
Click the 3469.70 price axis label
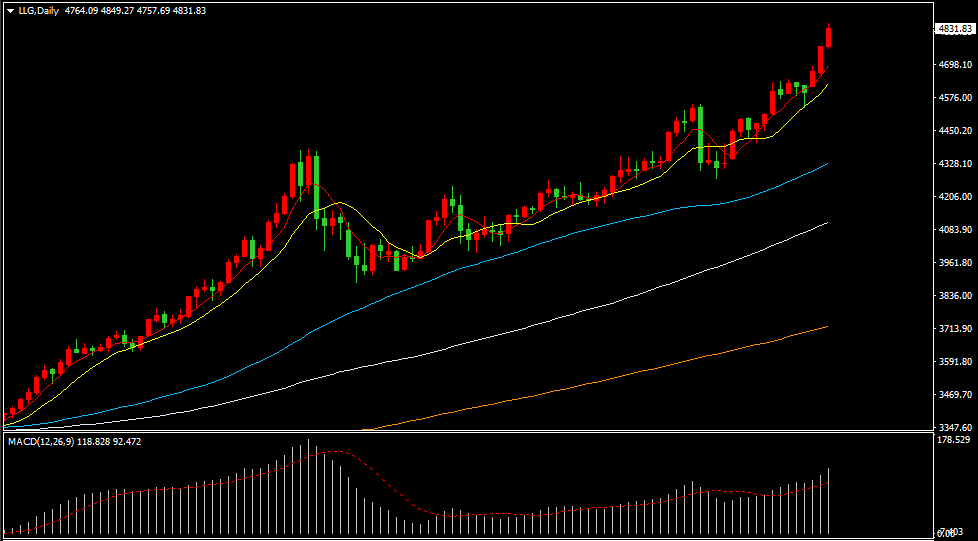954,396
